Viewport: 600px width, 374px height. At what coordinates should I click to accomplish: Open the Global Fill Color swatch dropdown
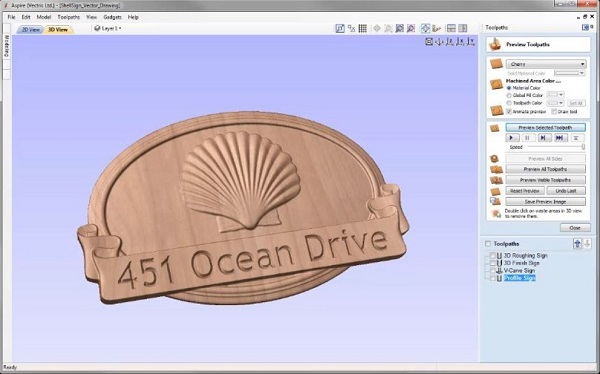[x=556, y=95]
